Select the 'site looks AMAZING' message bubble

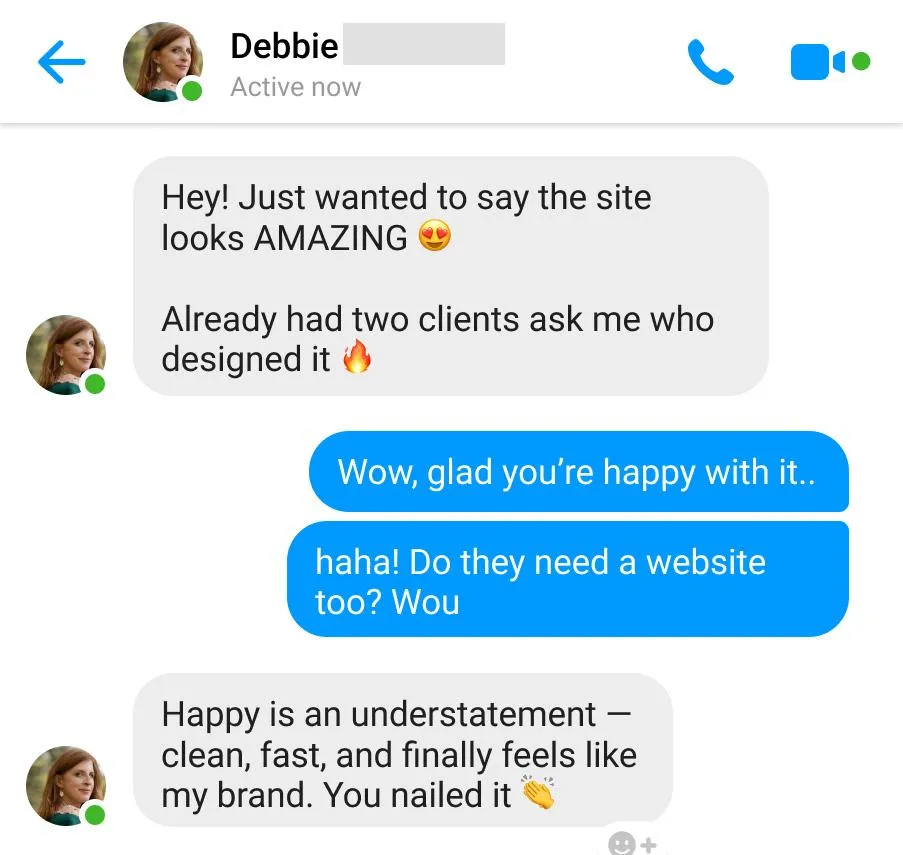450,276
